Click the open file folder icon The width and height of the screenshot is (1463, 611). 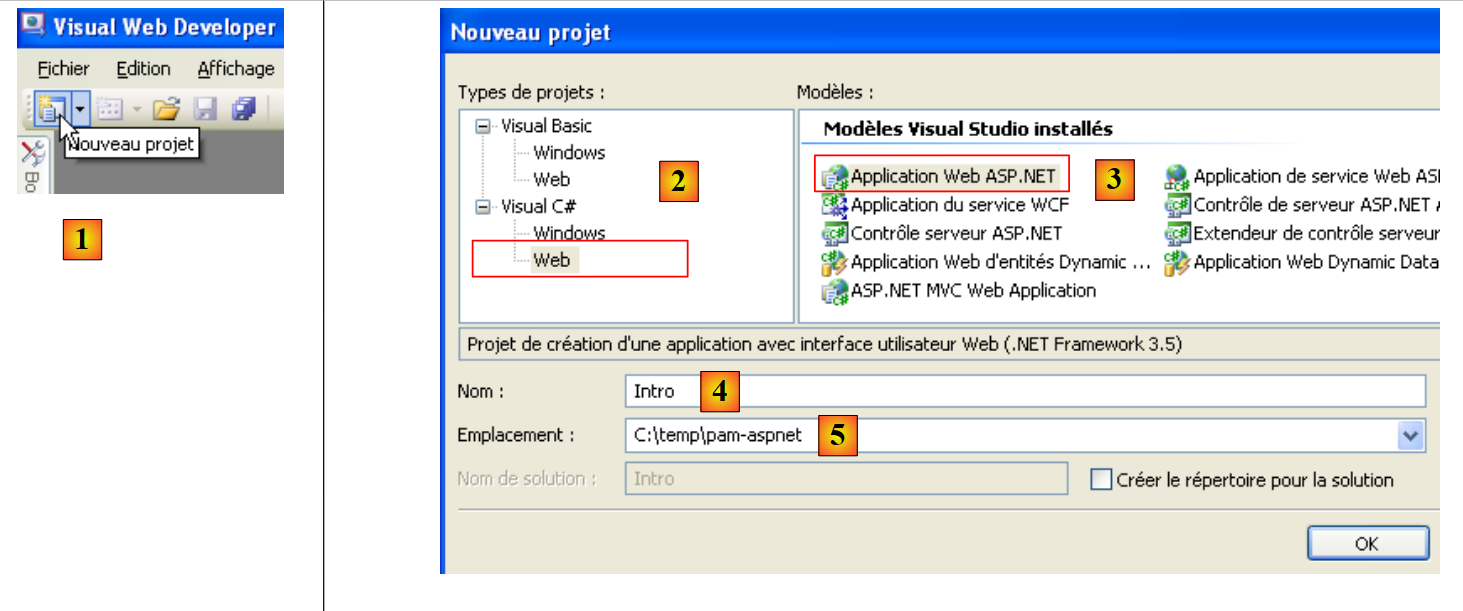click(165, 108)
